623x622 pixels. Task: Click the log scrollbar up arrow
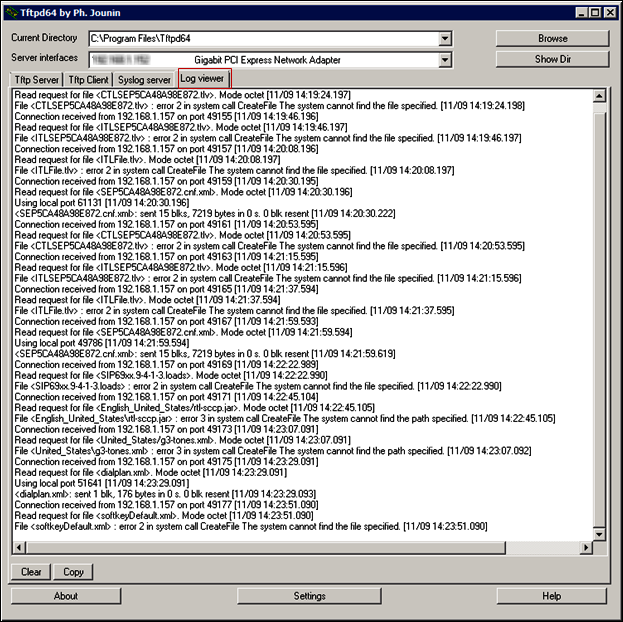coord(599,97)
